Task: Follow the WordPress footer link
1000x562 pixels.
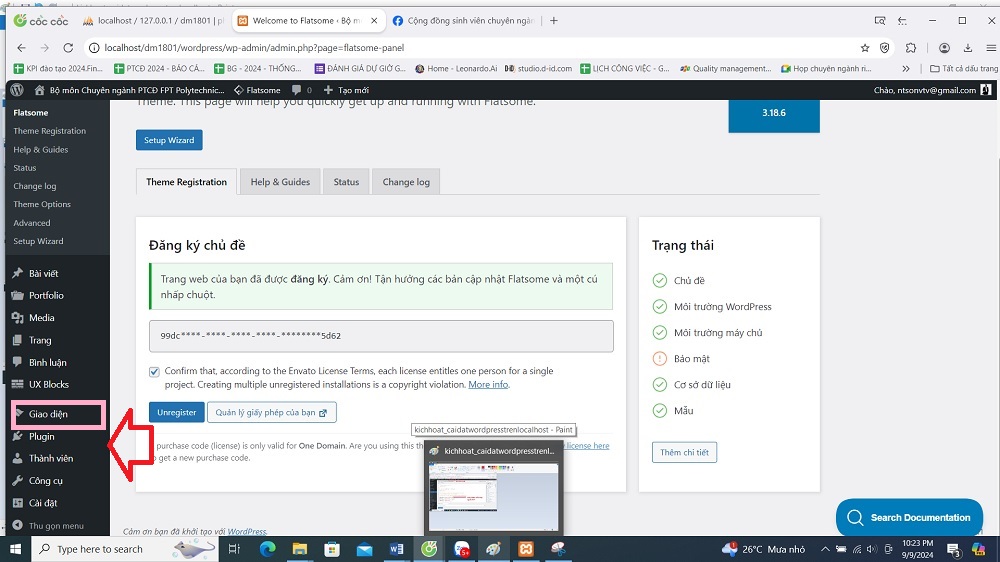Action: 247,531
